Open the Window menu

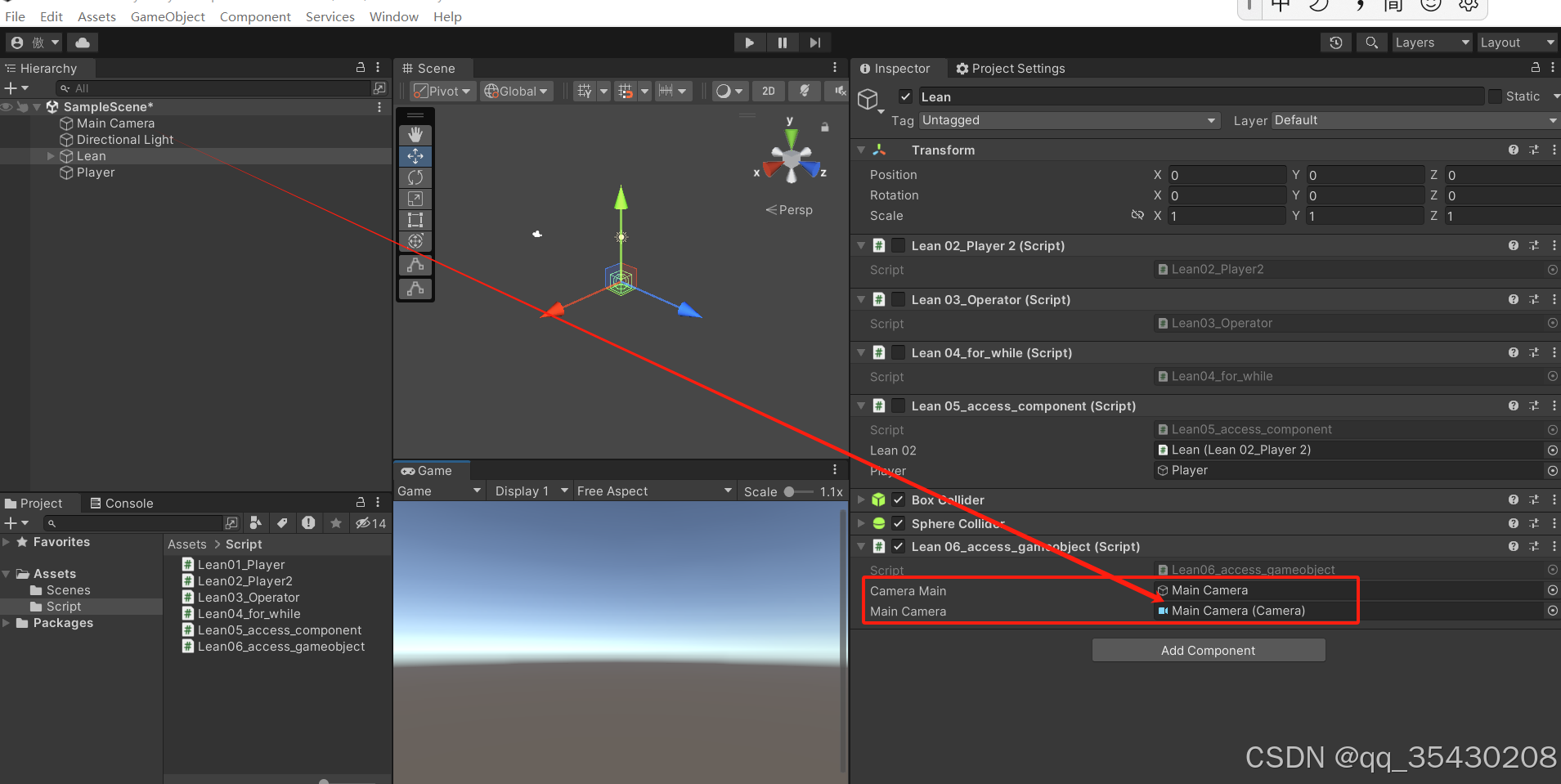click(393, 16)
